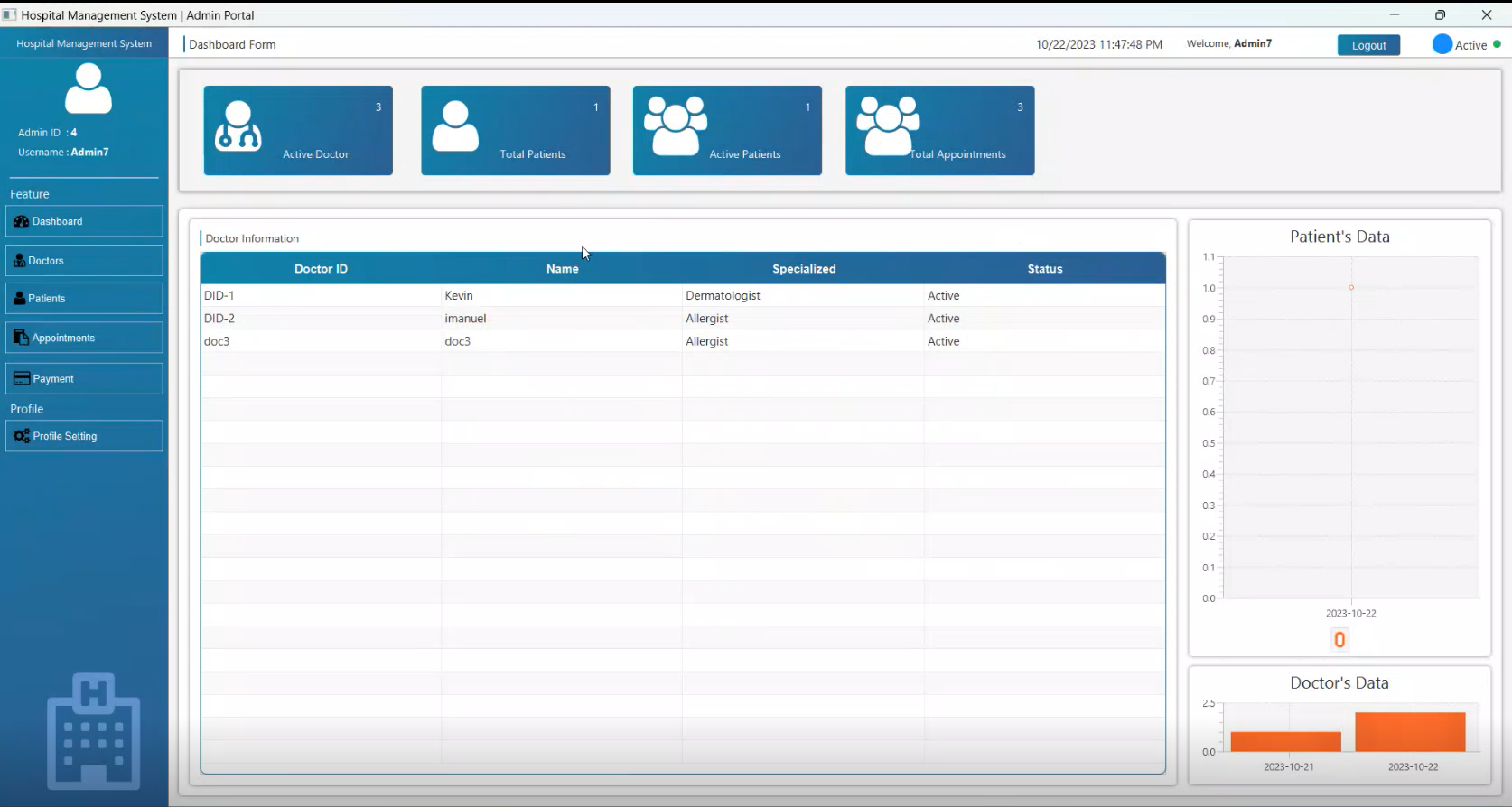Click the group icon on Active Patients card

coord(675,126)
